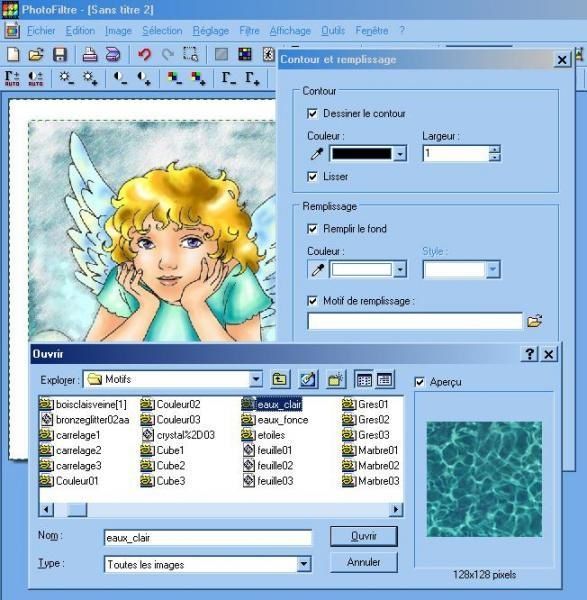Select the Marbre01 file
Viewport: 587px width, 600px height.
pos(370,450)
